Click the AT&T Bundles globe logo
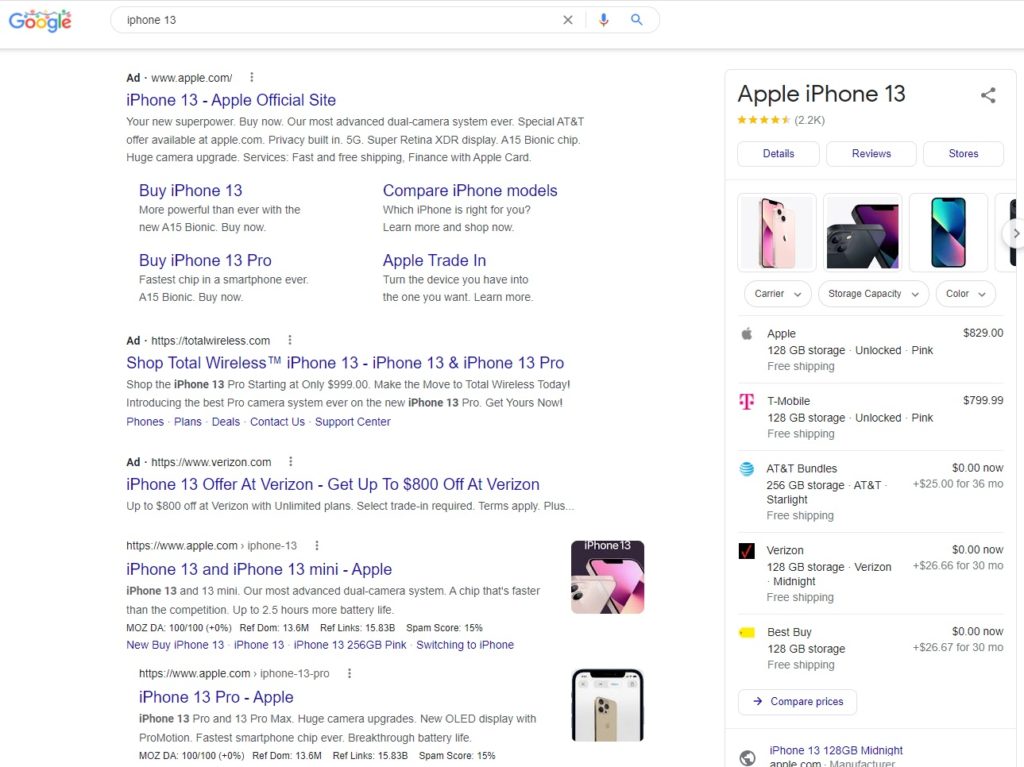Viewport: 1024px width, 767px height. pos(746,468)
